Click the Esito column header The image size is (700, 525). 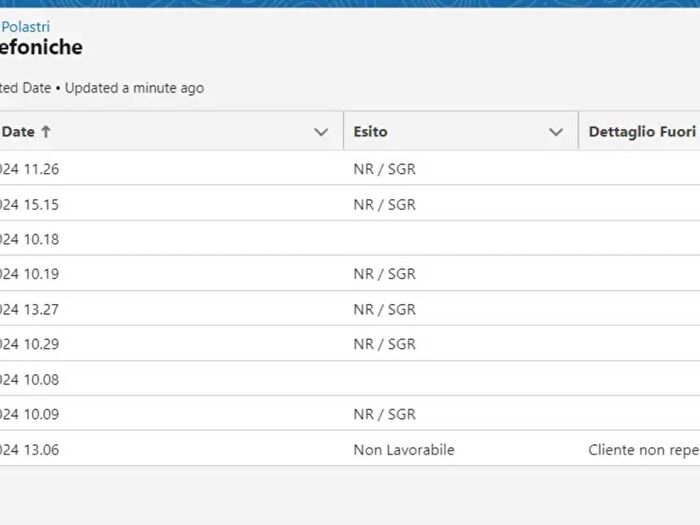click(370, 132)
